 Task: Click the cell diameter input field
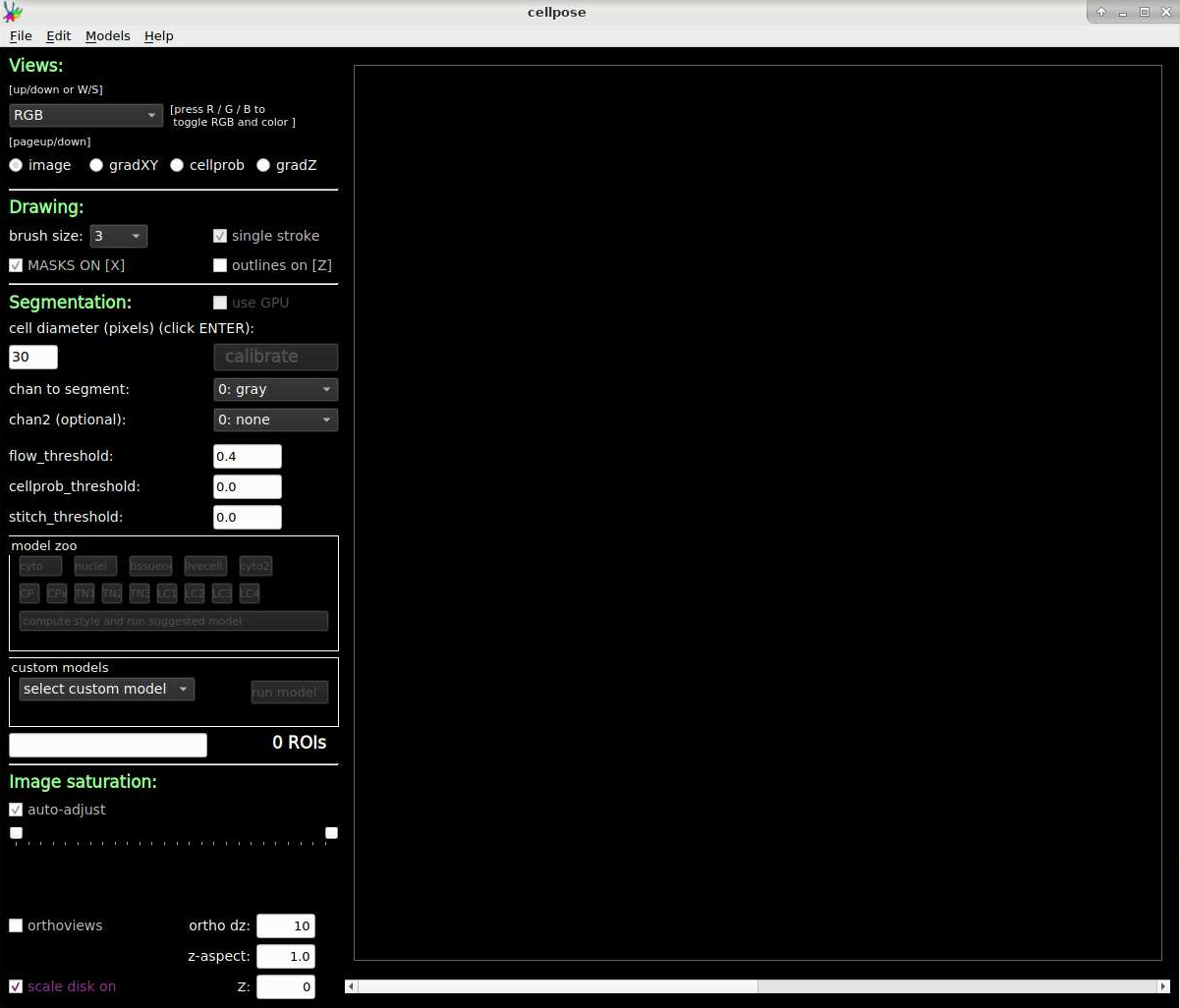(x=32, y=357)
